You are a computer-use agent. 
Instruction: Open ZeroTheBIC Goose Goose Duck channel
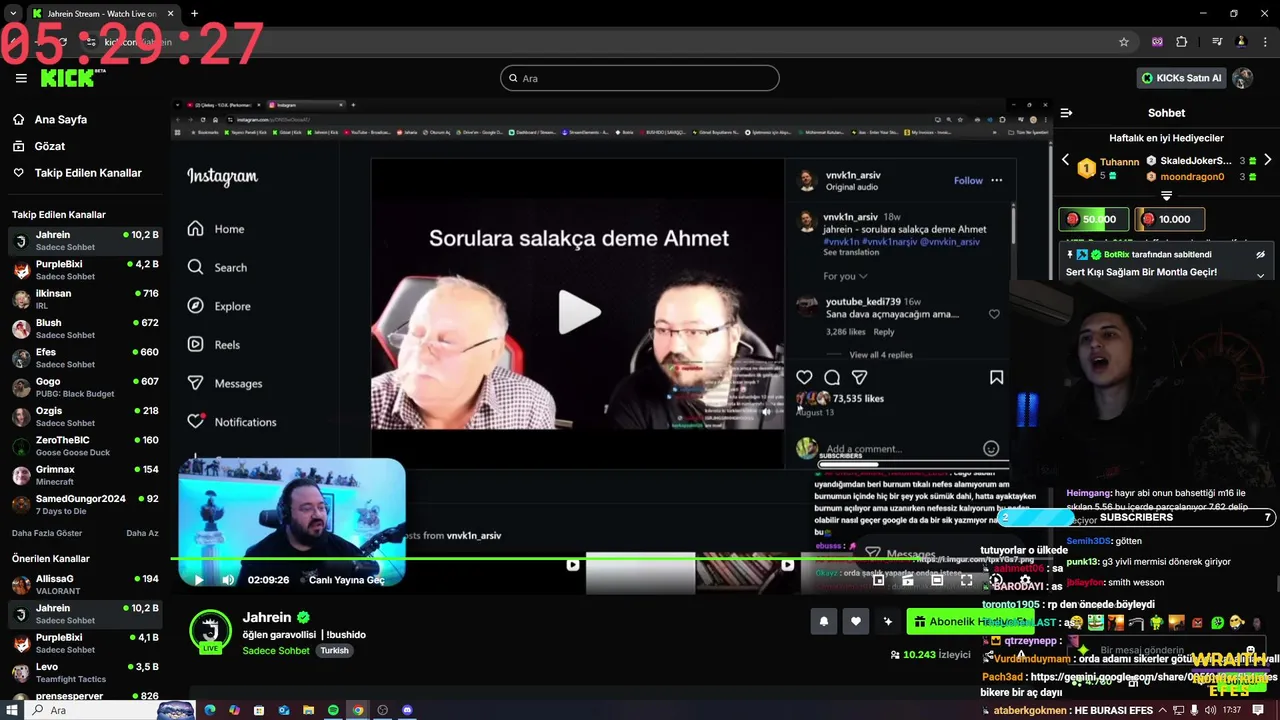pos(85,446)
